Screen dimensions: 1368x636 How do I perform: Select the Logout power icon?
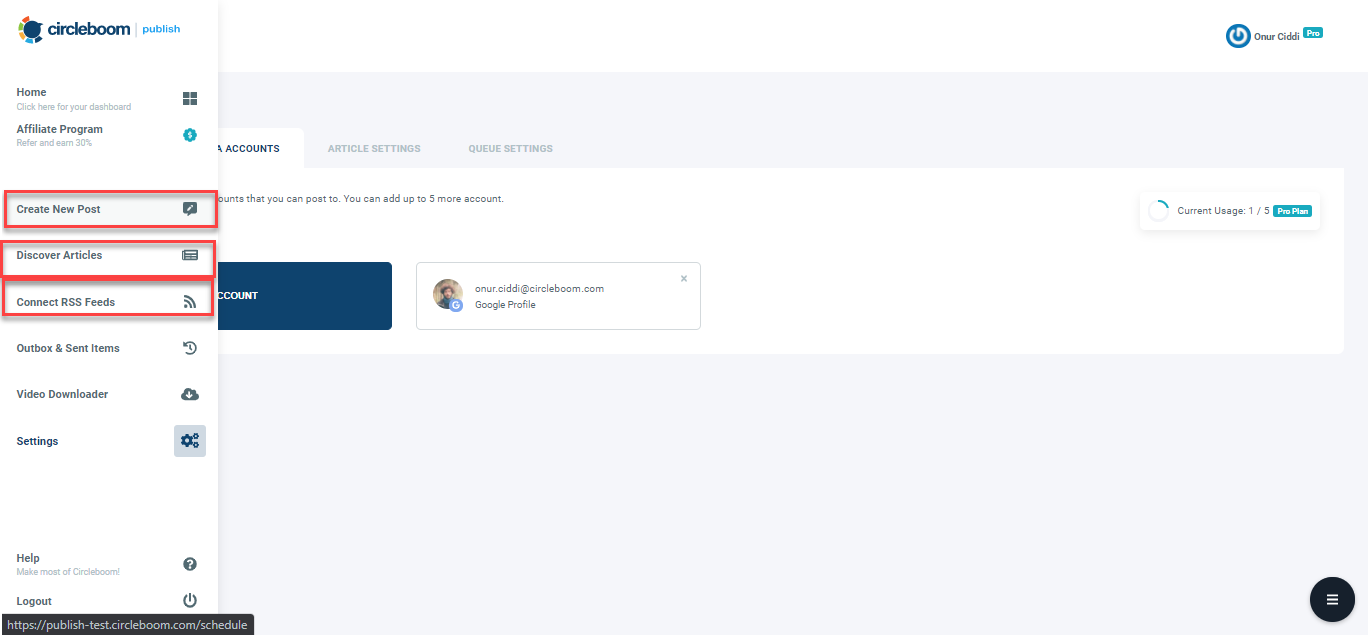(189, 600)
